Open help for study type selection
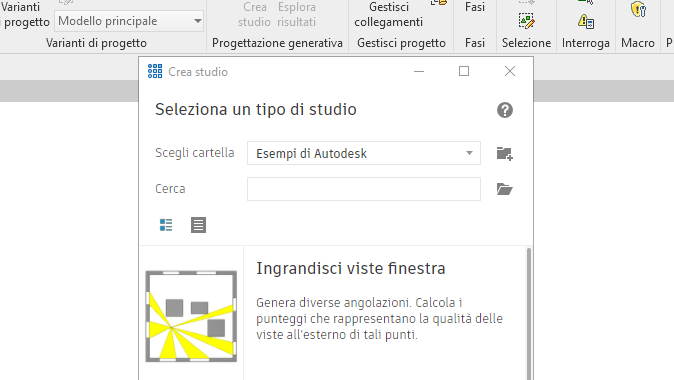 (505, 110)
